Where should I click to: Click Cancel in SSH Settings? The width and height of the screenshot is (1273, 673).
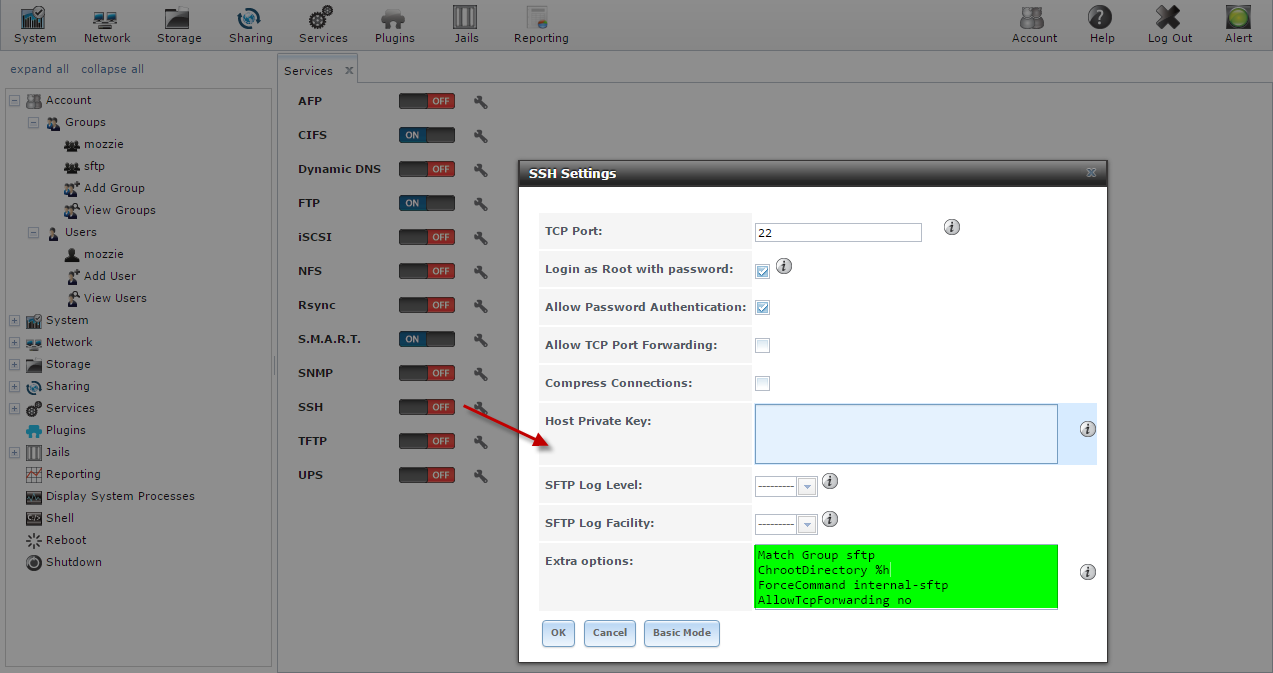point(610,633)
